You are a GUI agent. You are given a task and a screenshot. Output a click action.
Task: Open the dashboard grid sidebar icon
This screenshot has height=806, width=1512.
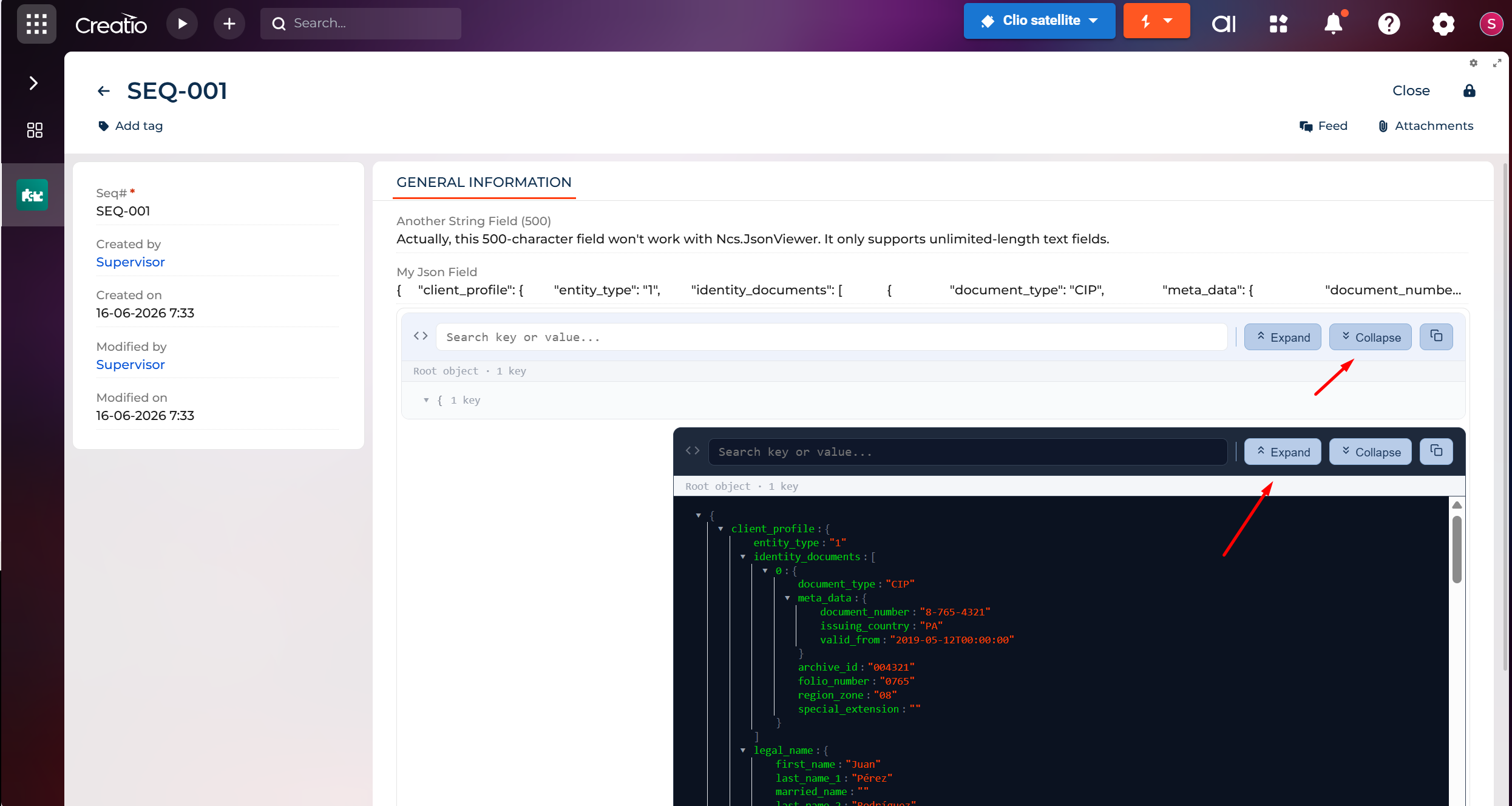[35, 130]
